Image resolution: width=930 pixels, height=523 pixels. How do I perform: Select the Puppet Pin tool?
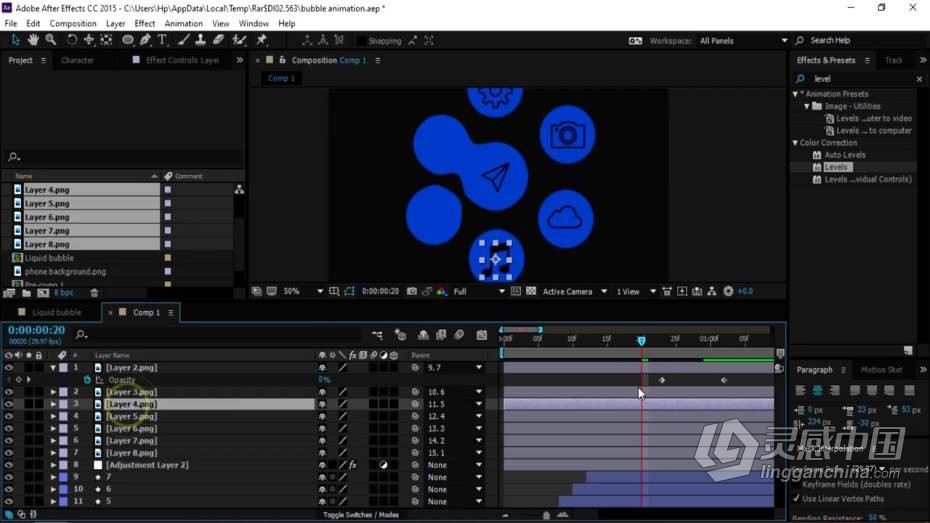(262, 40)
